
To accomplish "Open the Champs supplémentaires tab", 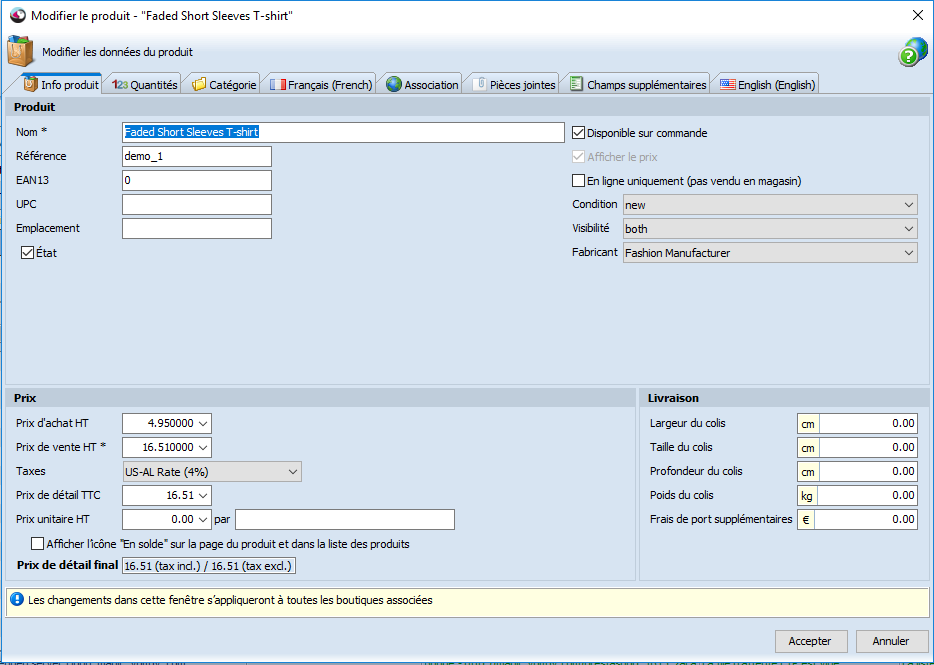I will pos(638,85).
